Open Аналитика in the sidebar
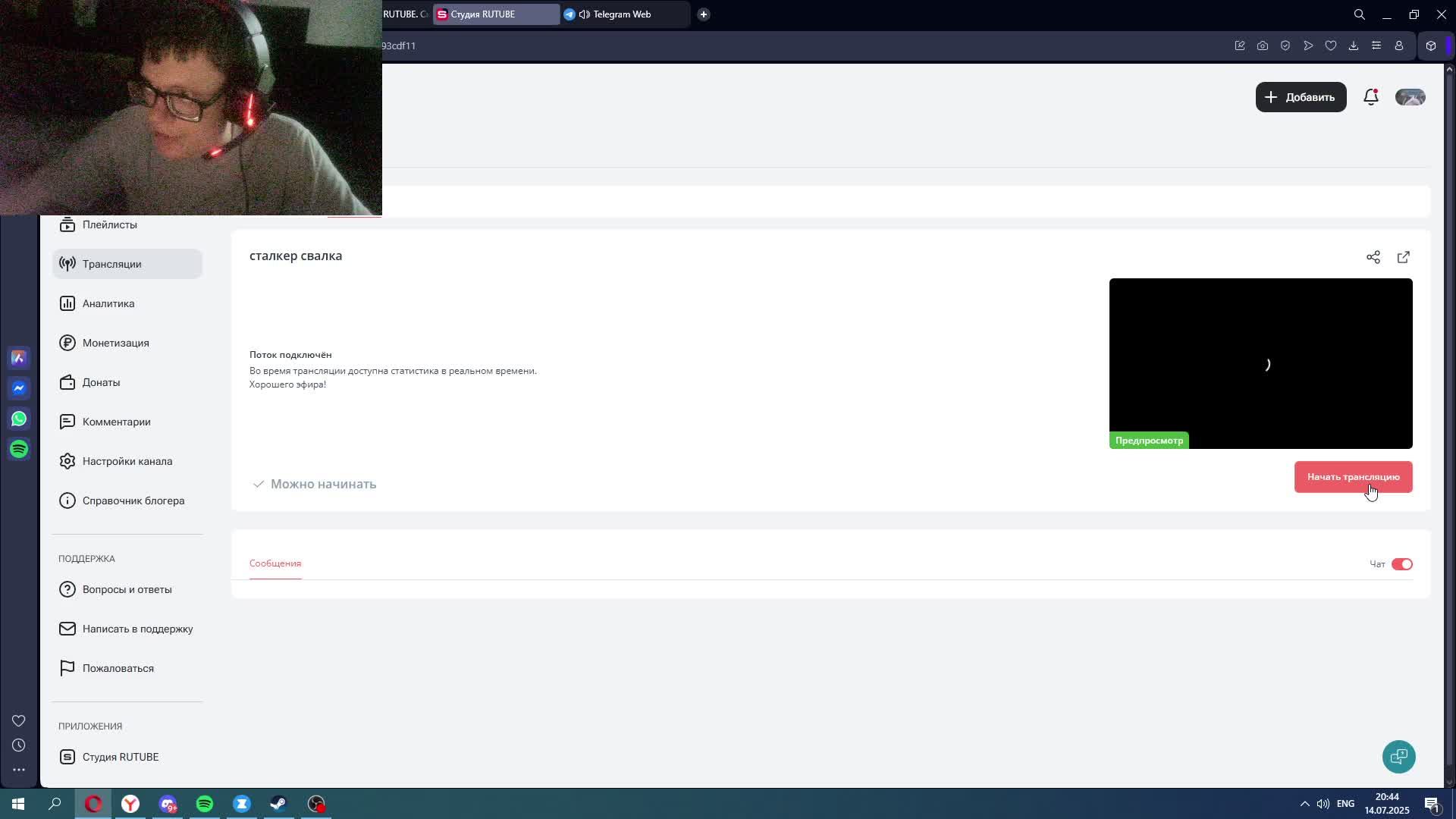 108,303
